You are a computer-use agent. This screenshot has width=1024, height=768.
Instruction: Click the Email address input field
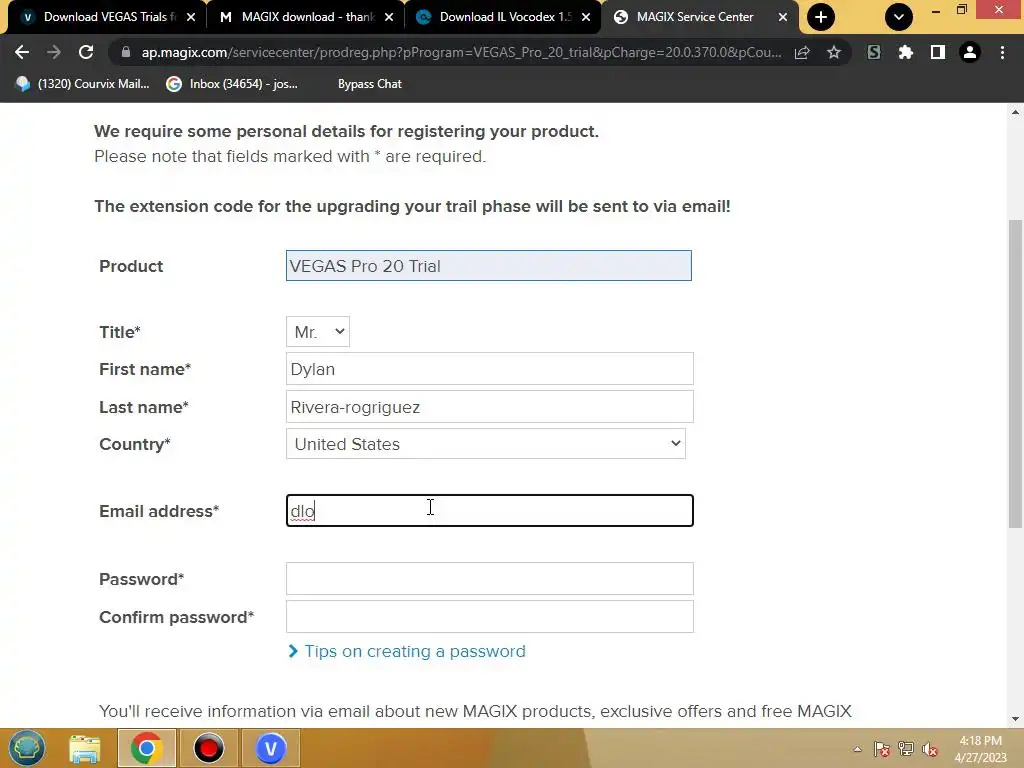[x=490, y=511]
